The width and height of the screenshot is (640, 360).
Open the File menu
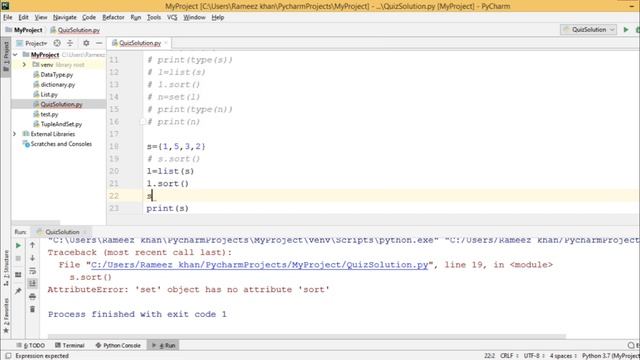tap(8, 17)
